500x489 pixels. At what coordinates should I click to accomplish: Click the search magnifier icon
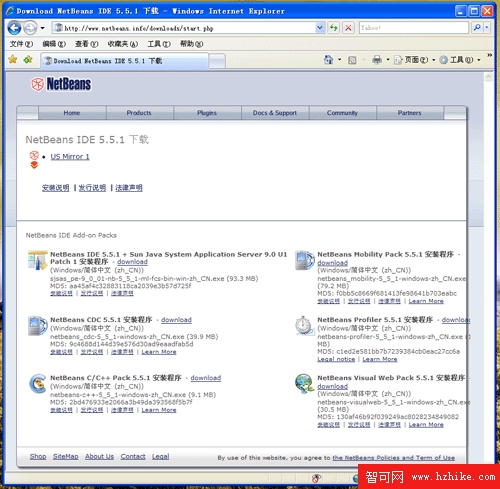(477, 28)
